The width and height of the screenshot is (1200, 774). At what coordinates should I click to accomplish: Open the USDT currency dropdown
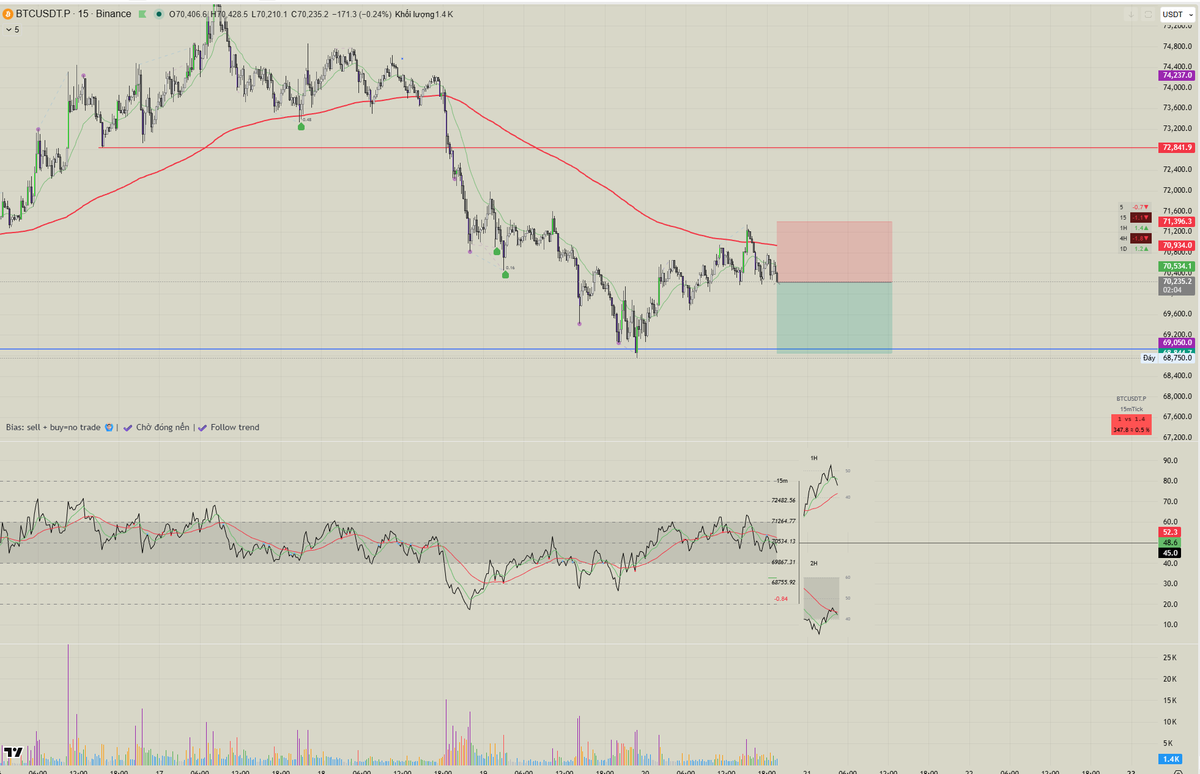click(1176, 14)
